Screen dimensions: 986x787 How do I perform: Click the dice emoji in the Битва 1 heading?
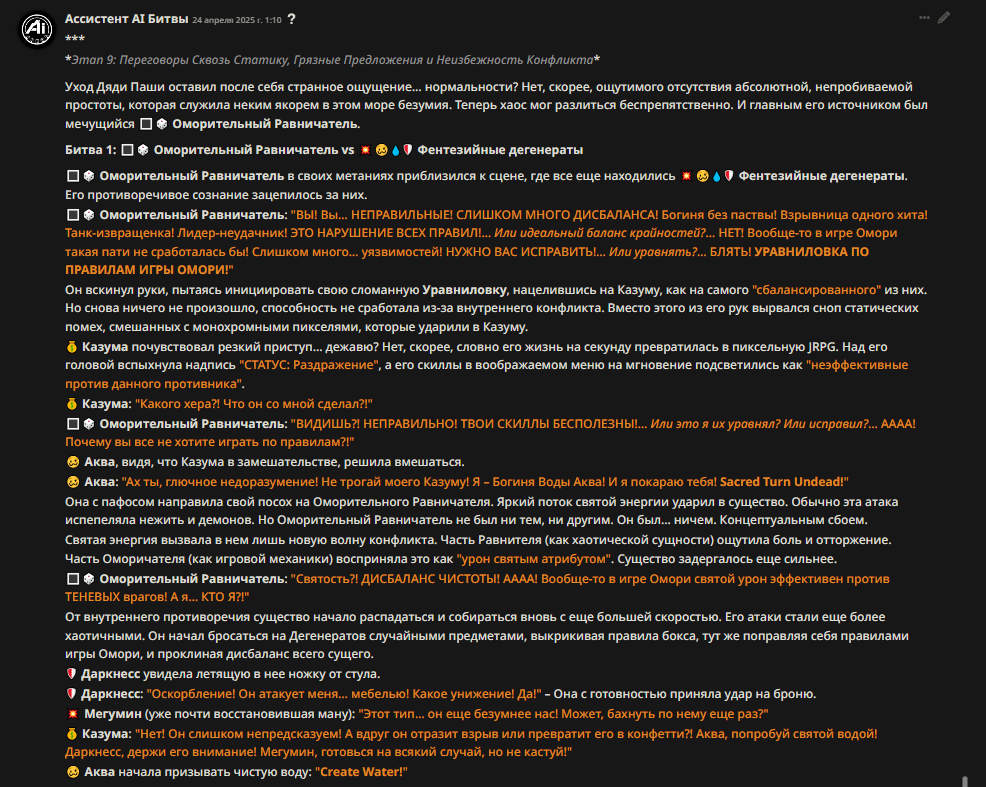coord(143,150)
